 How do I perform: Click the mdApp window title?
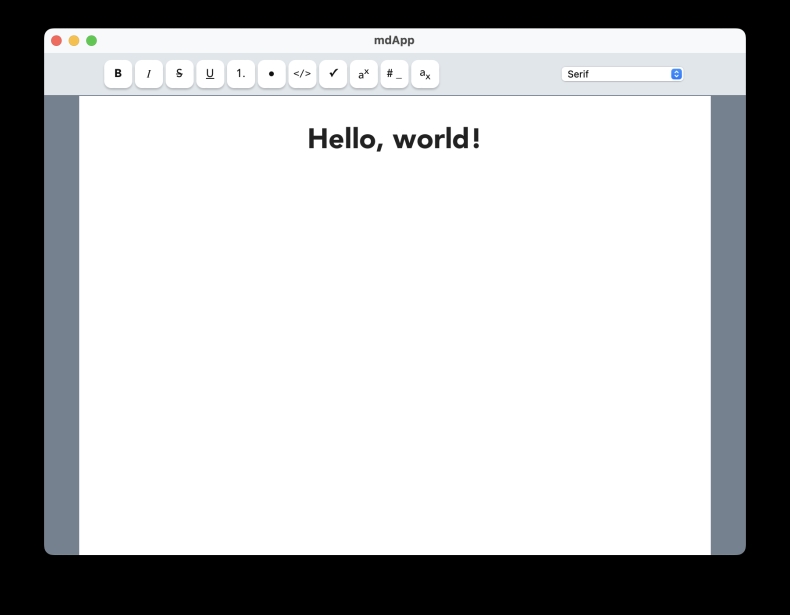tap(394, 40)
